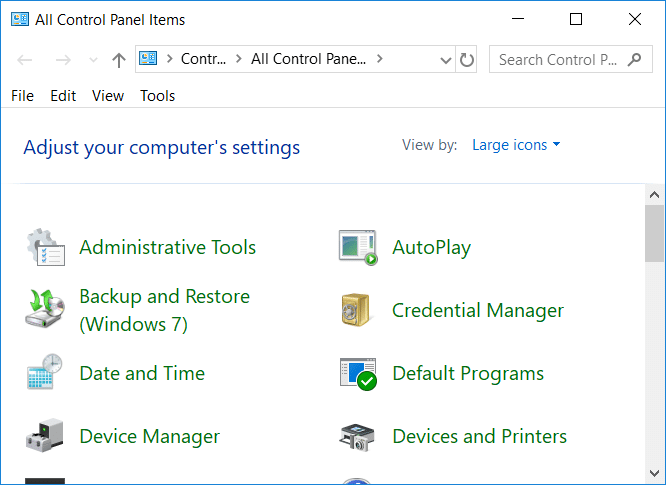Screen dimensions: 666x485
Task: Open the Default Programs icon
Action: pyautogui.click(x=358, y=373)
